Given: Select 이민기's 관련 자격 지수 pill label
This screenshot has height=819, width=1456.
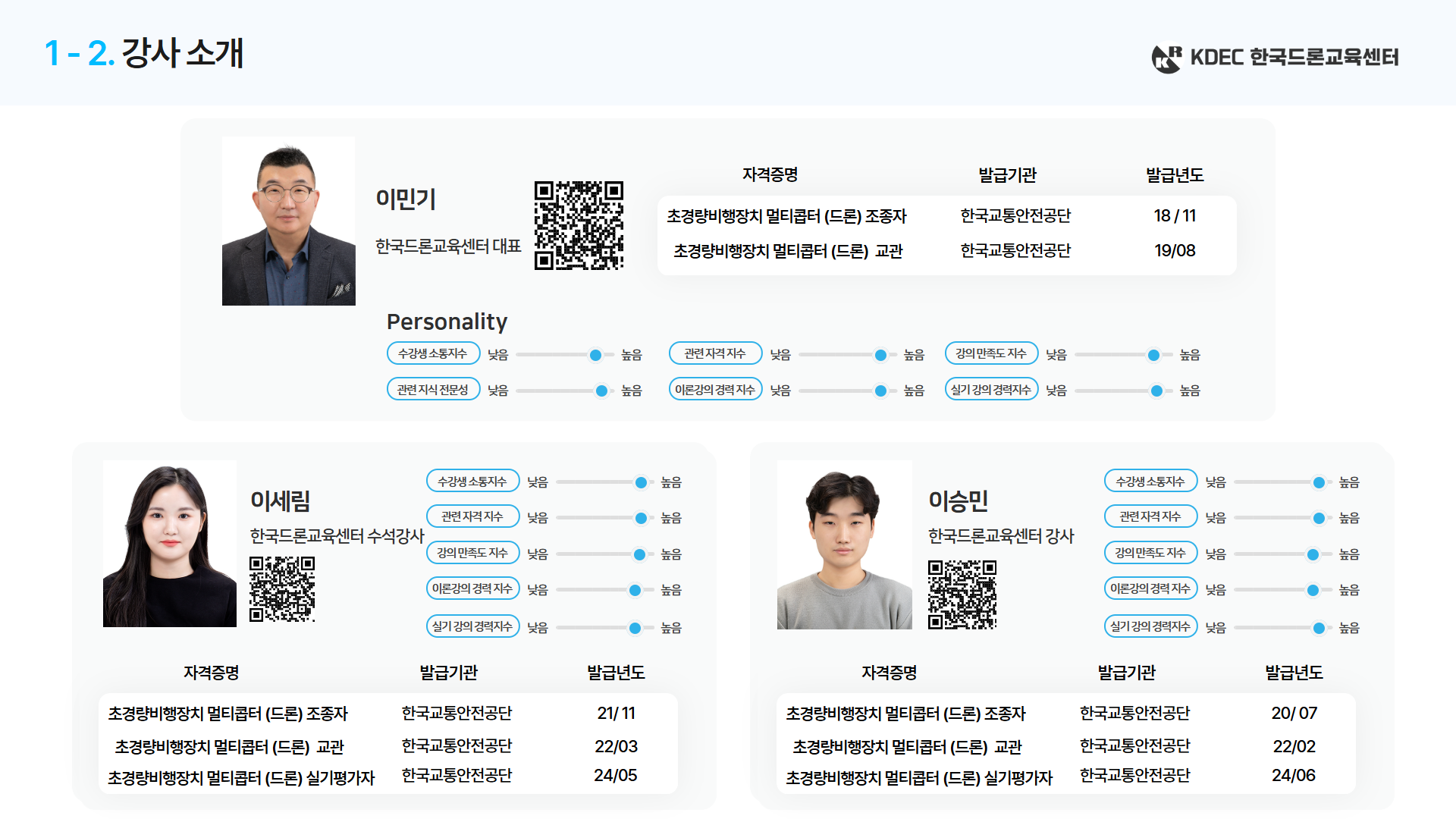Looking at the screenshot, I should [x=715, y=353].
